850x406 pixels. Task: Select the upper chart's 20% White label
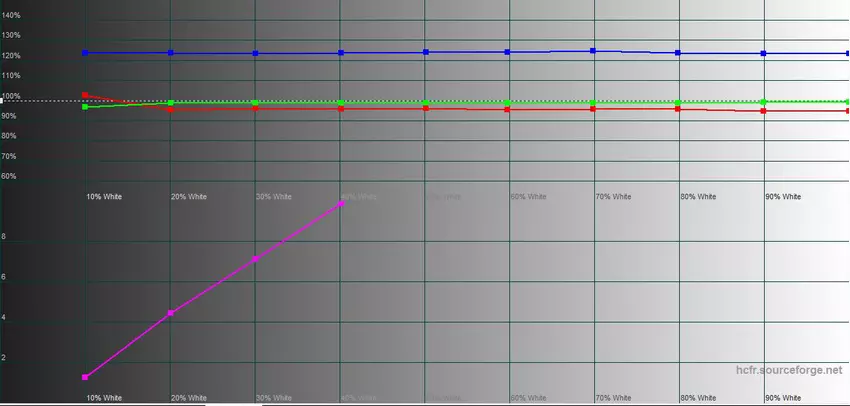click(x=188, y=197)
